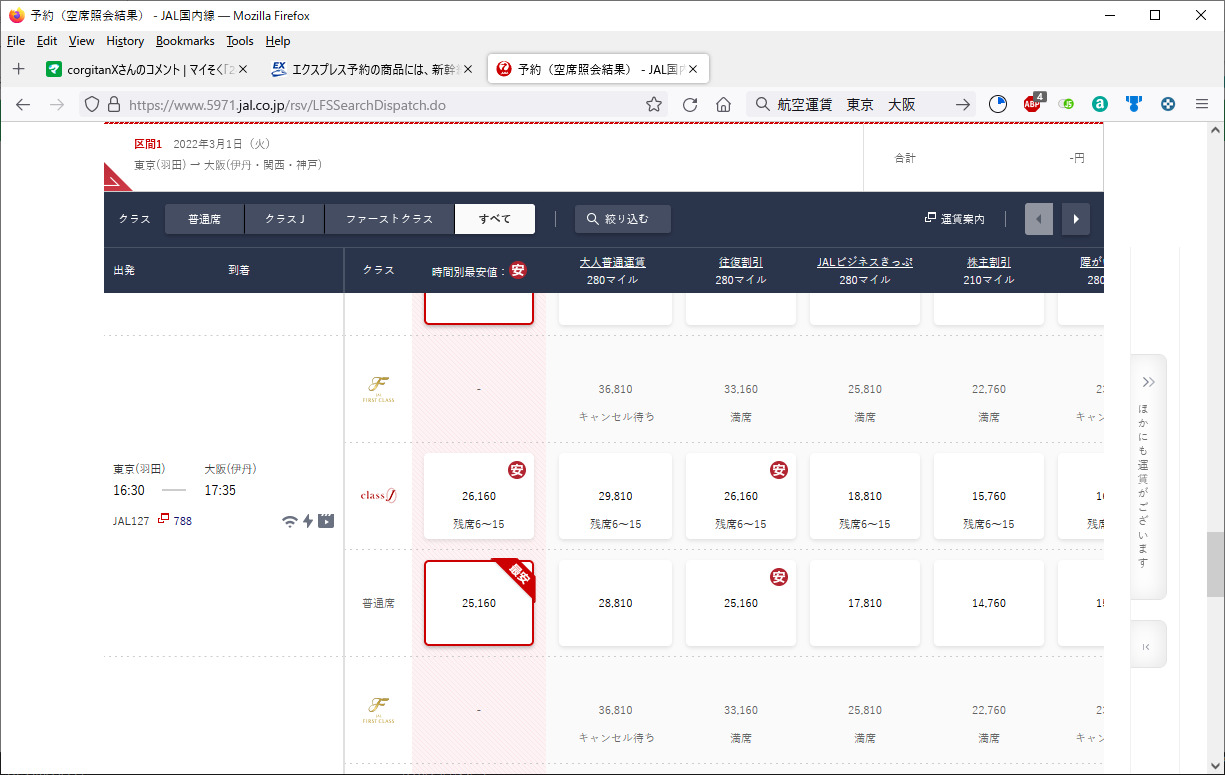The image size is (1225, 775).
Task: Click the Firefox reload page icon
Action: (689, 104)
